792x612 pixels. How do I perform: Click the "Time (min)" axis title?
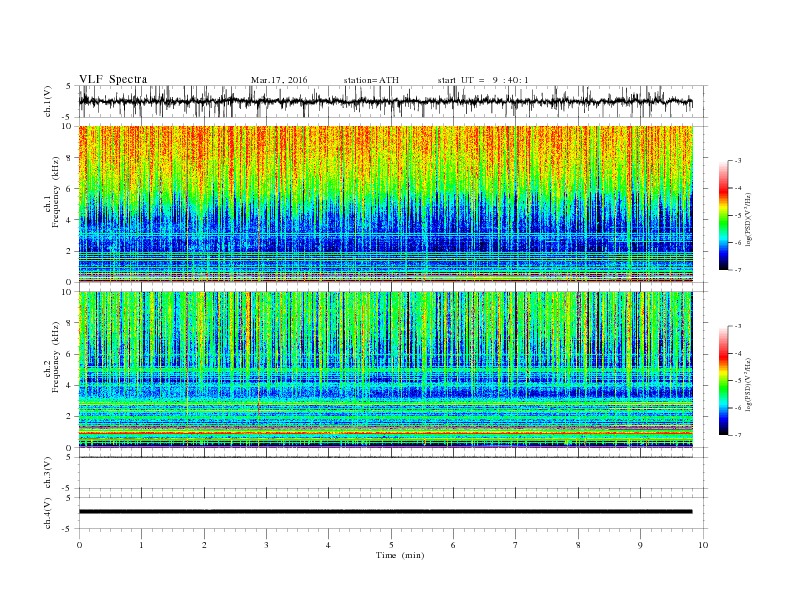coord(400,555)
